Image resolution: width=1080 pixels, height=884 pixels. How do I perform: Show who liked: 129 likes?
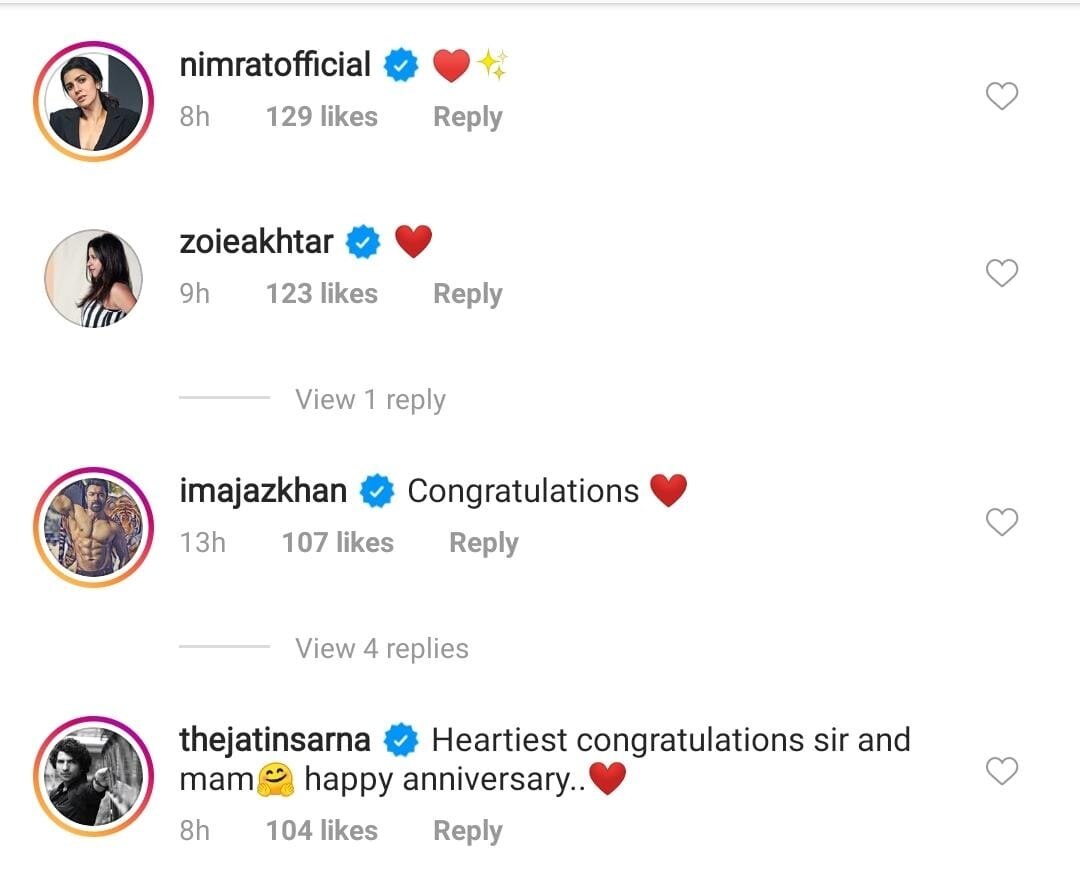321,117
